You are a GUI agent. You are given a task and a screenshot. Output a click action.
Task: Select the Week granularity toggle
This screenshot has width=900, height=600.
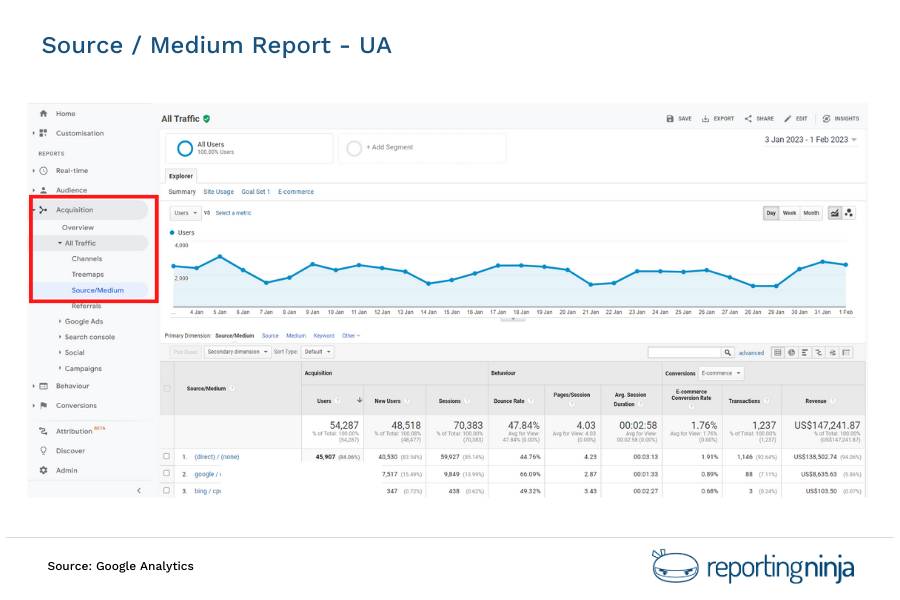789,213
